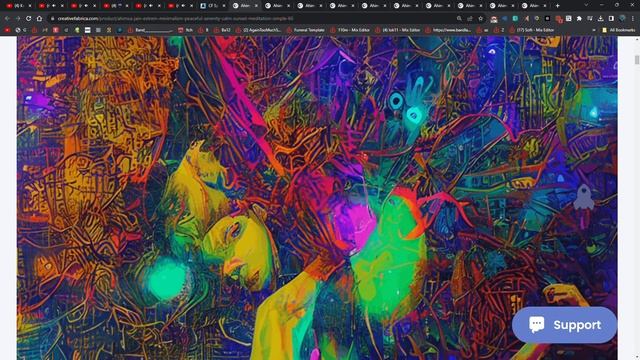The width and height of the screenshot is (640, 360).
Task: Open the 'https://www.bandla...' bookmark
Action: [448, 30]
